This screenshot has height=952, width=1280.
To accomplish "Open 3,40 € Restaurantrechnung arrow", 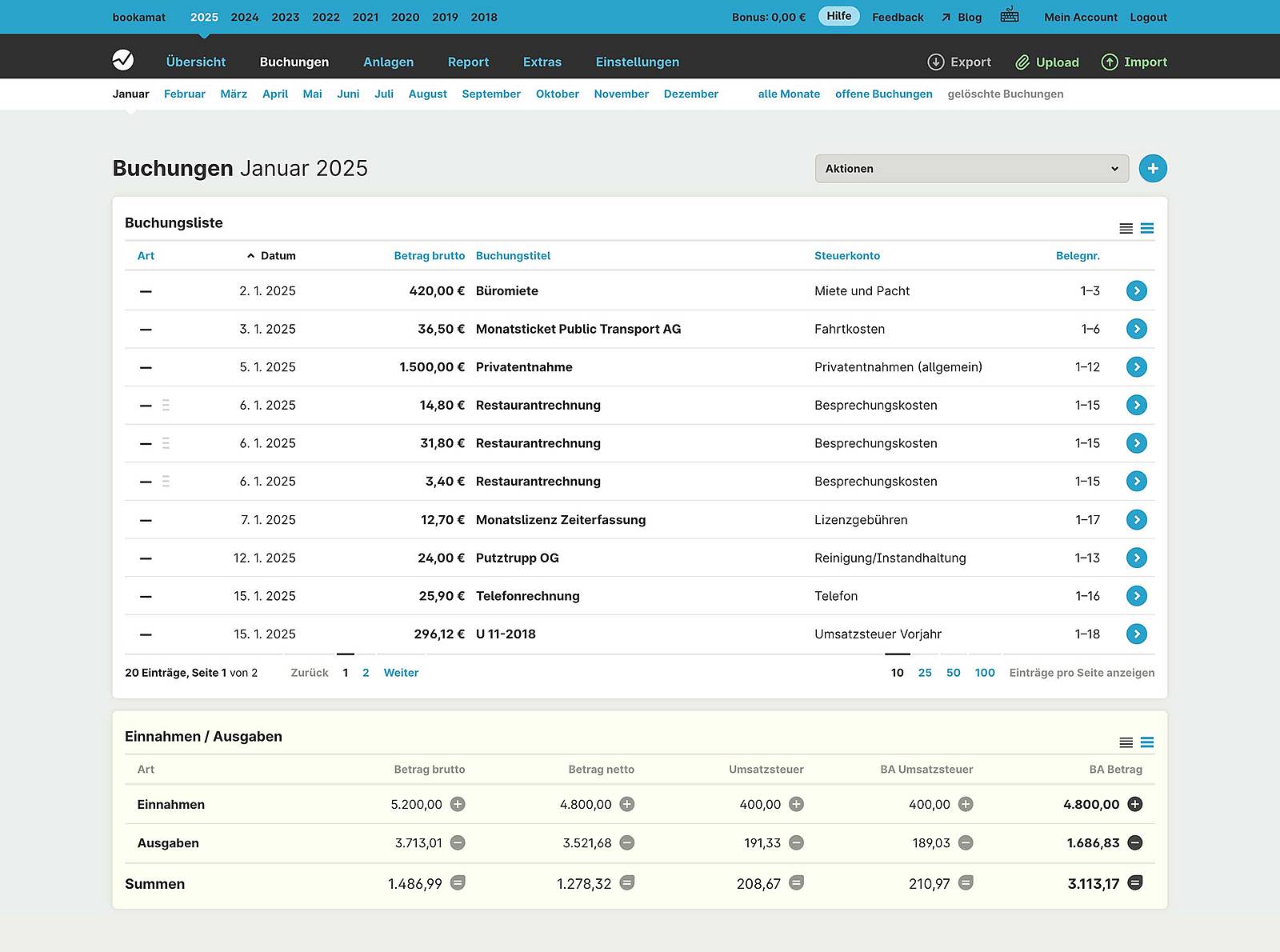I will point(1136,481).
